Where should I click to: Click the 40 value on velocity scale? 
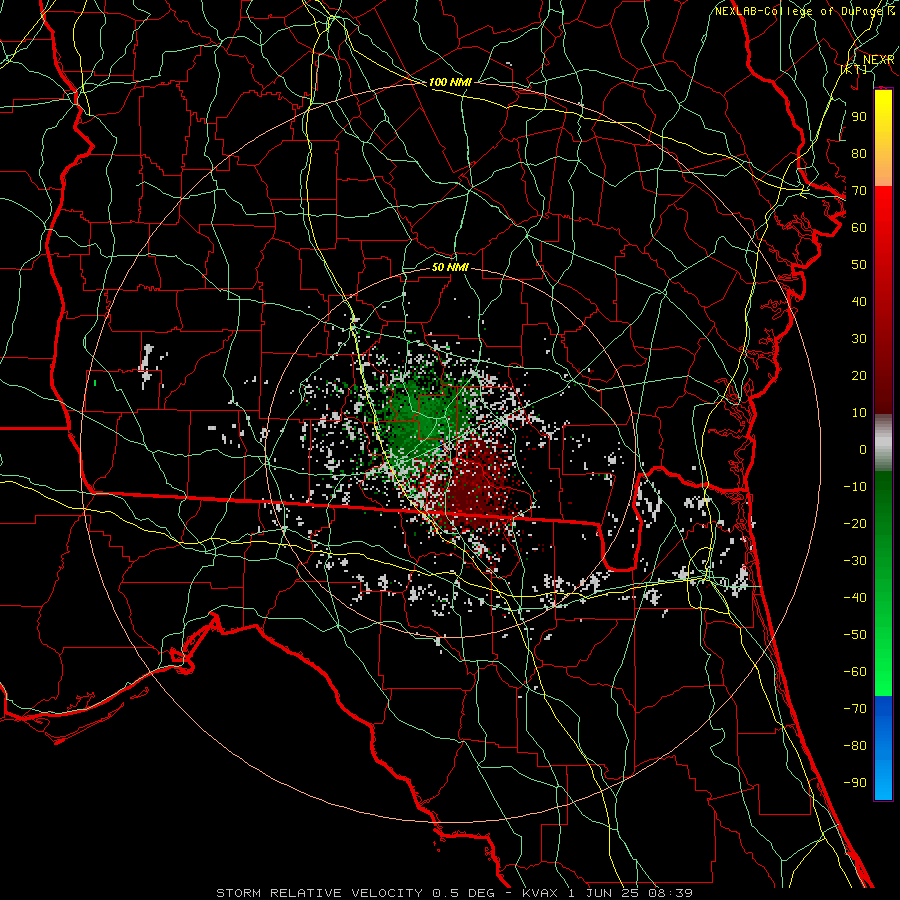[859, 301]
